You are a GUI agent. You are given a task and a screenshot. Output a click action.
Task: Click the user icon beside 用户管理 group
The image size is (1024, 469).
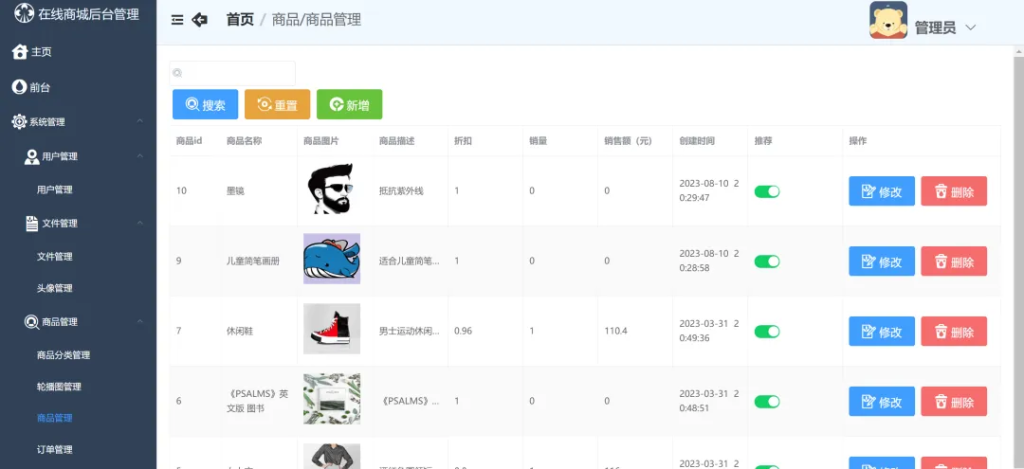click(31, 157)
